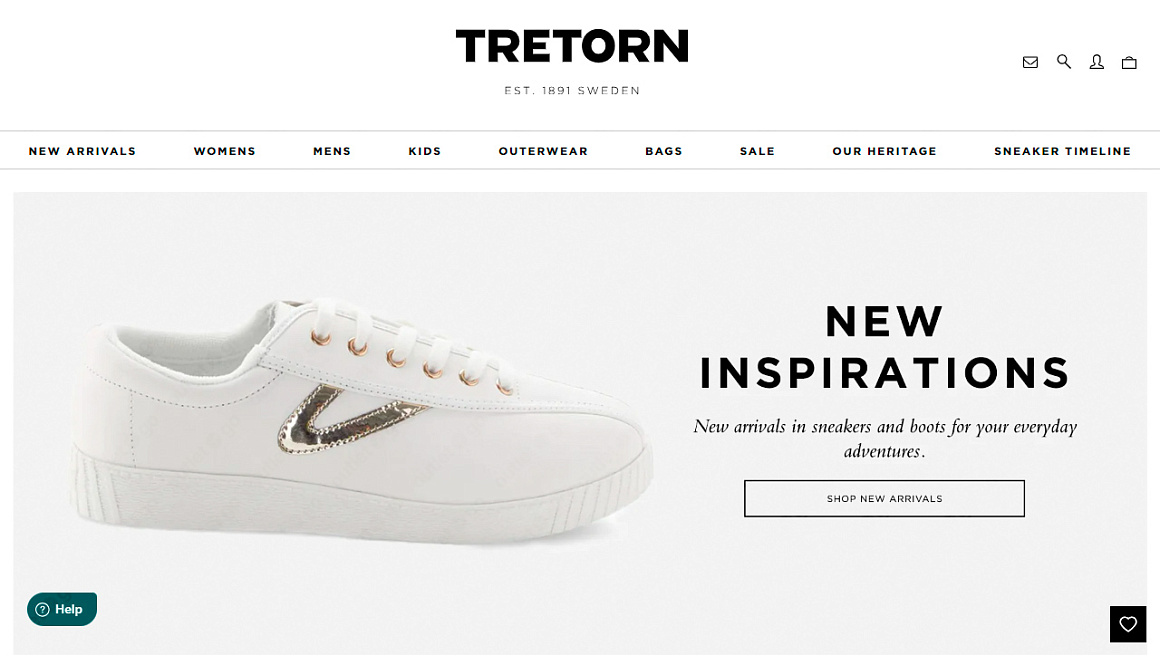Browse the Kids category
Screen dimensions: 1160x656
425,151
